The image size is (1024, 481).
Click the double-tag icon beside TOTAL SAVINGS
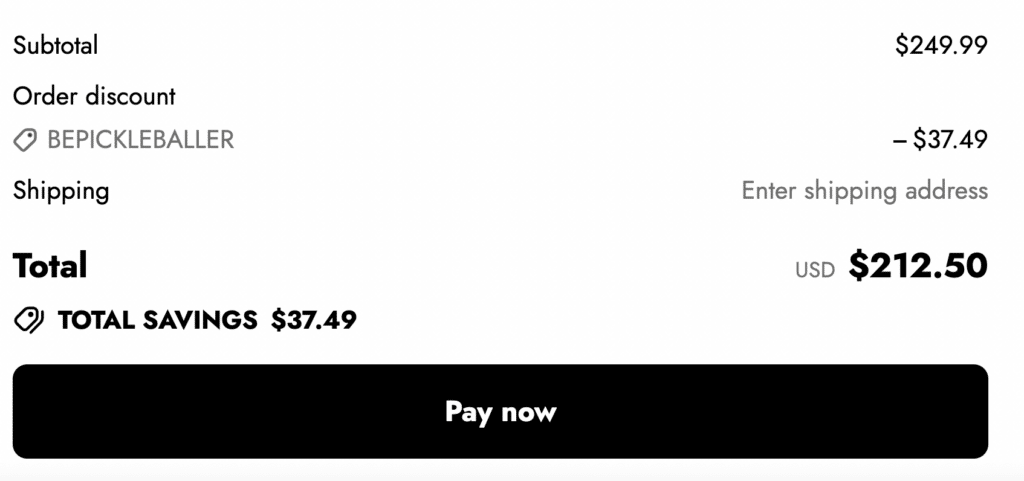pyautogui.click(x=29, y=320)
